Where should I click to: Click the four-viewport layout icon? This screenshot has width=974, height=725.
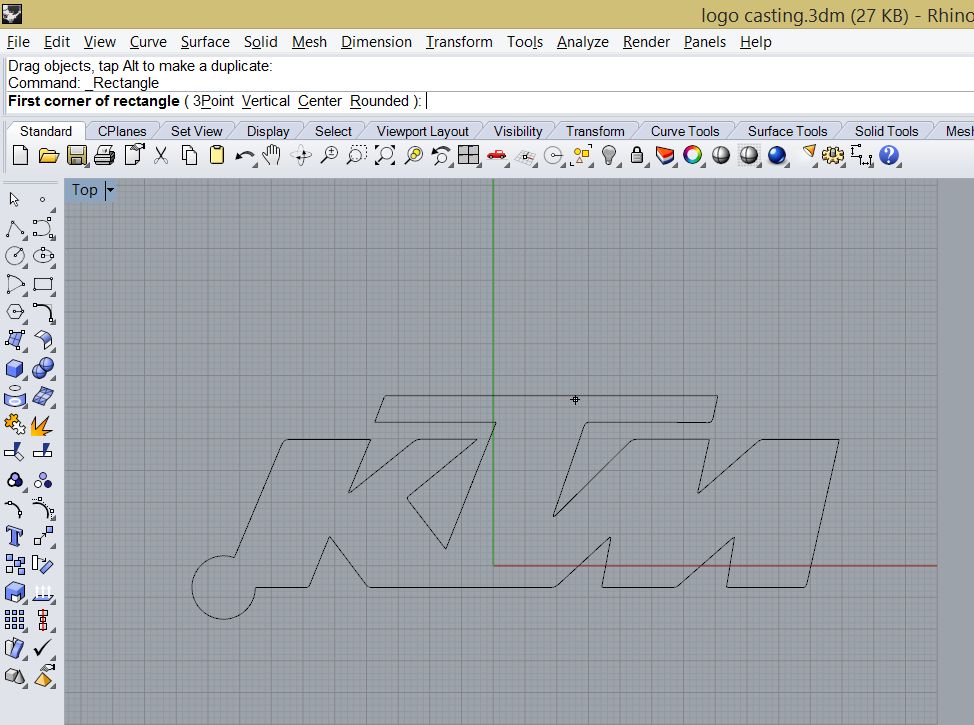(468, 155)
